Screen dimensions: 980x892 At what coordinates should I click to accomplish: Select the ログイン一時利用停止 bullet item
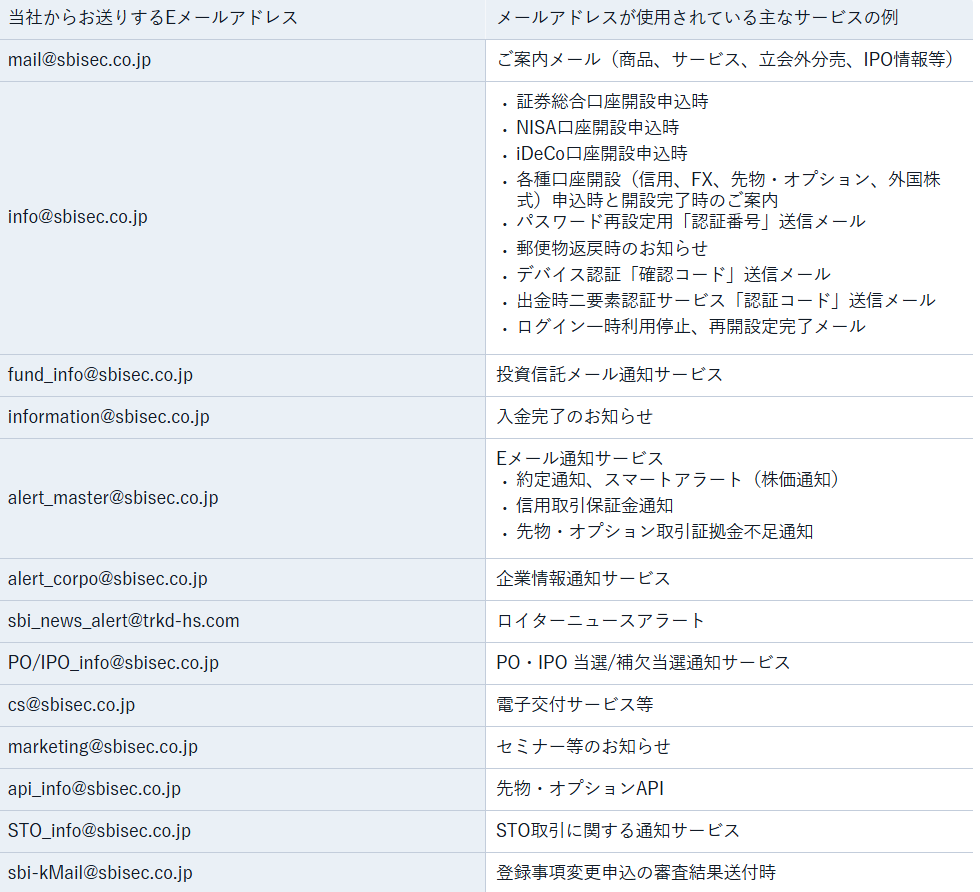(x=691, y=327)
